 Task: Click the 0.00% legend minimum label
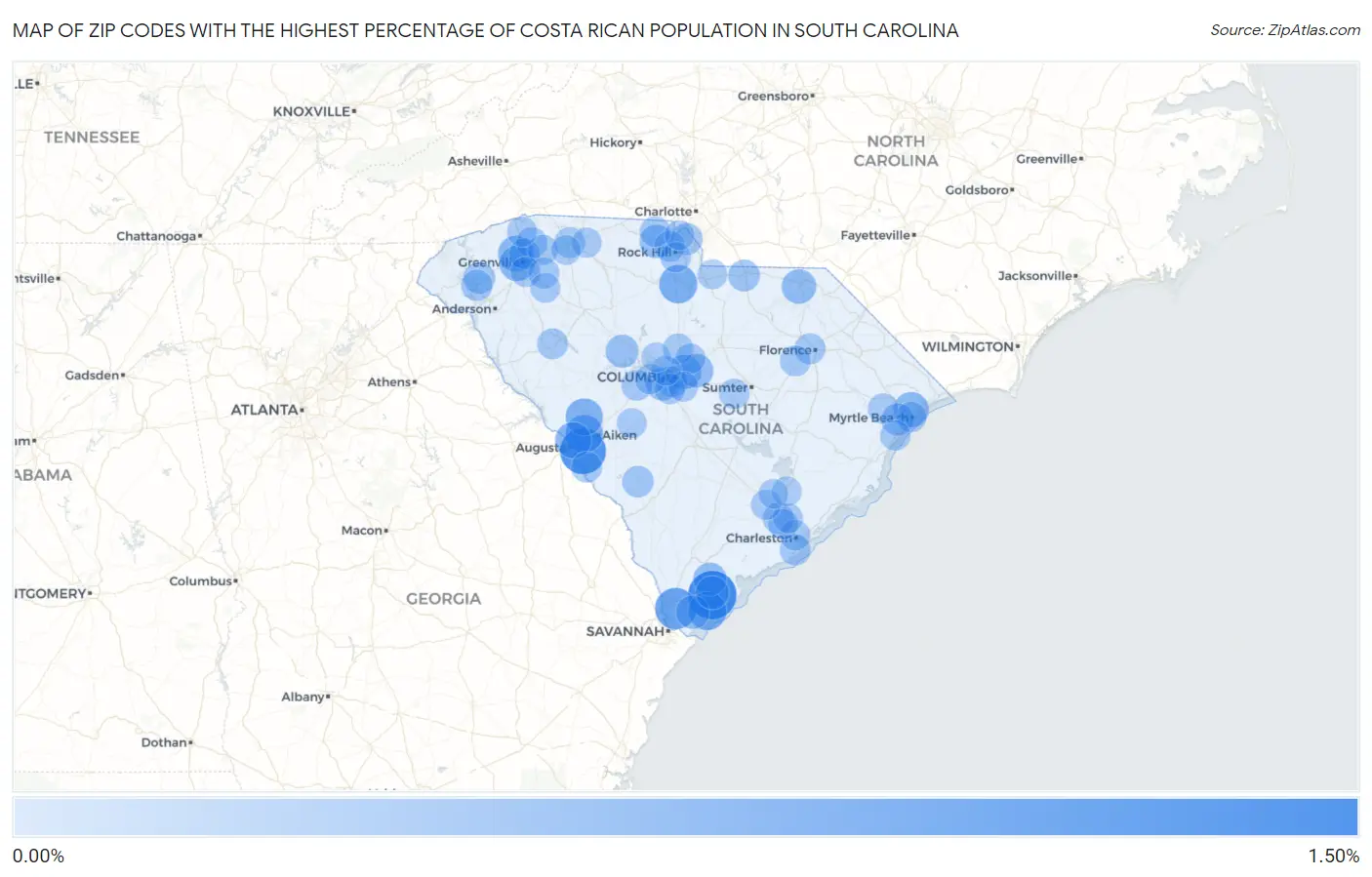click(x=38, y=856)
